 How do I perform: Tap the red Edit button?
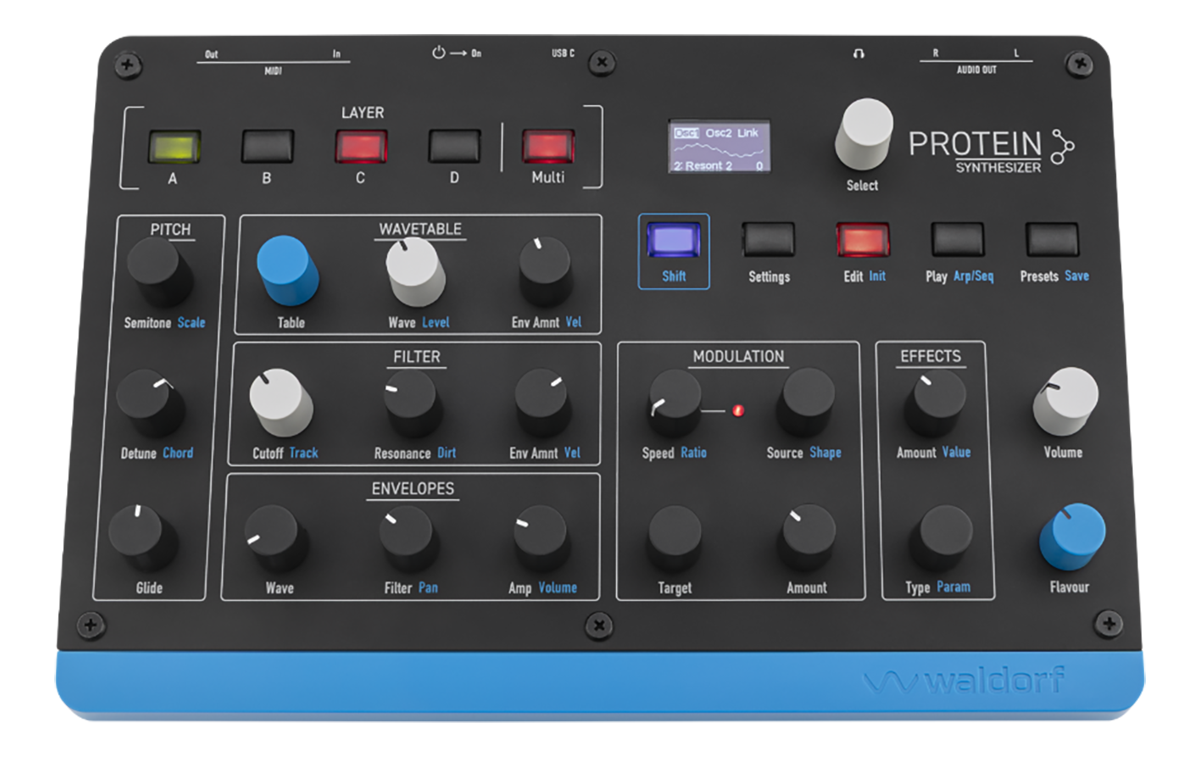coord(863,240)
